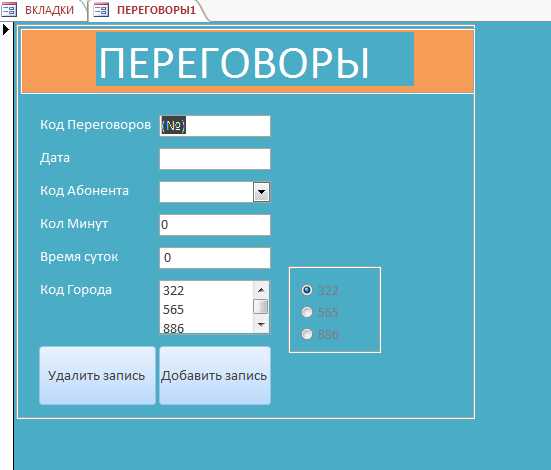
Task: Select 565 in Код Города list
Action: (207, 310)
